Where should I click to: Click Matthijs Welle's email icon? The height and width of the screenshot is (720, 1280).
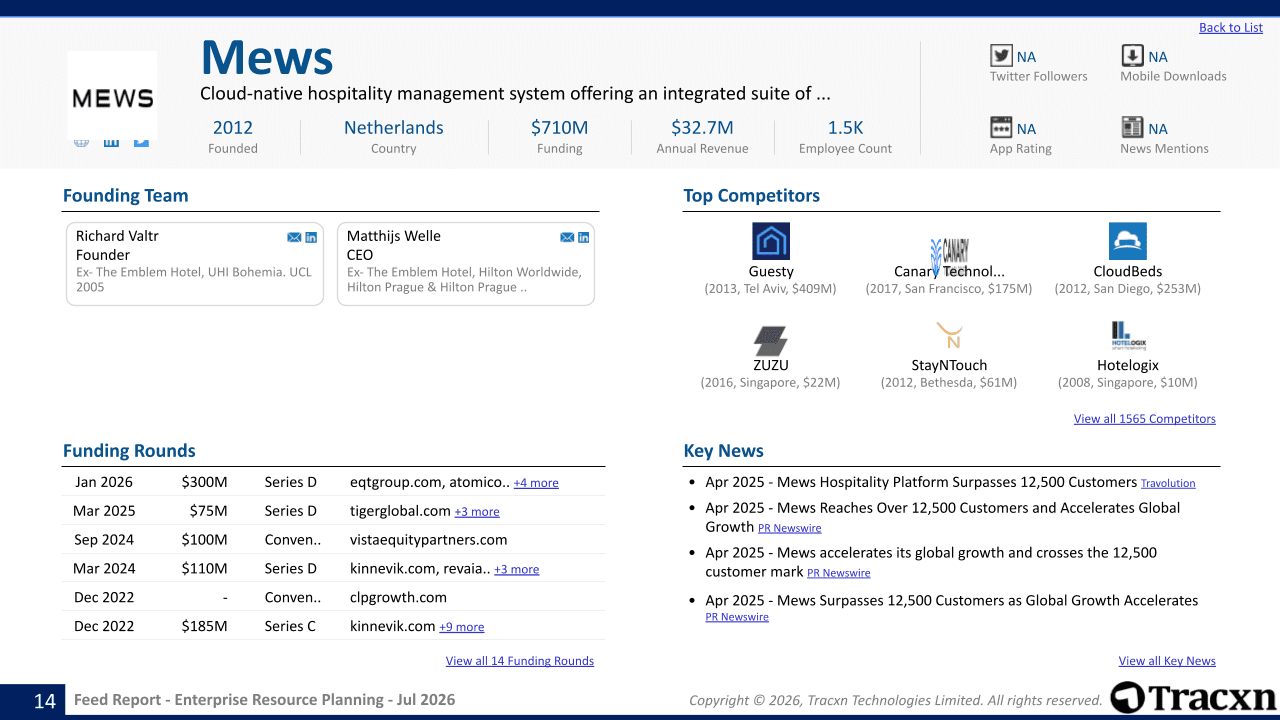(x=567, y=237)
